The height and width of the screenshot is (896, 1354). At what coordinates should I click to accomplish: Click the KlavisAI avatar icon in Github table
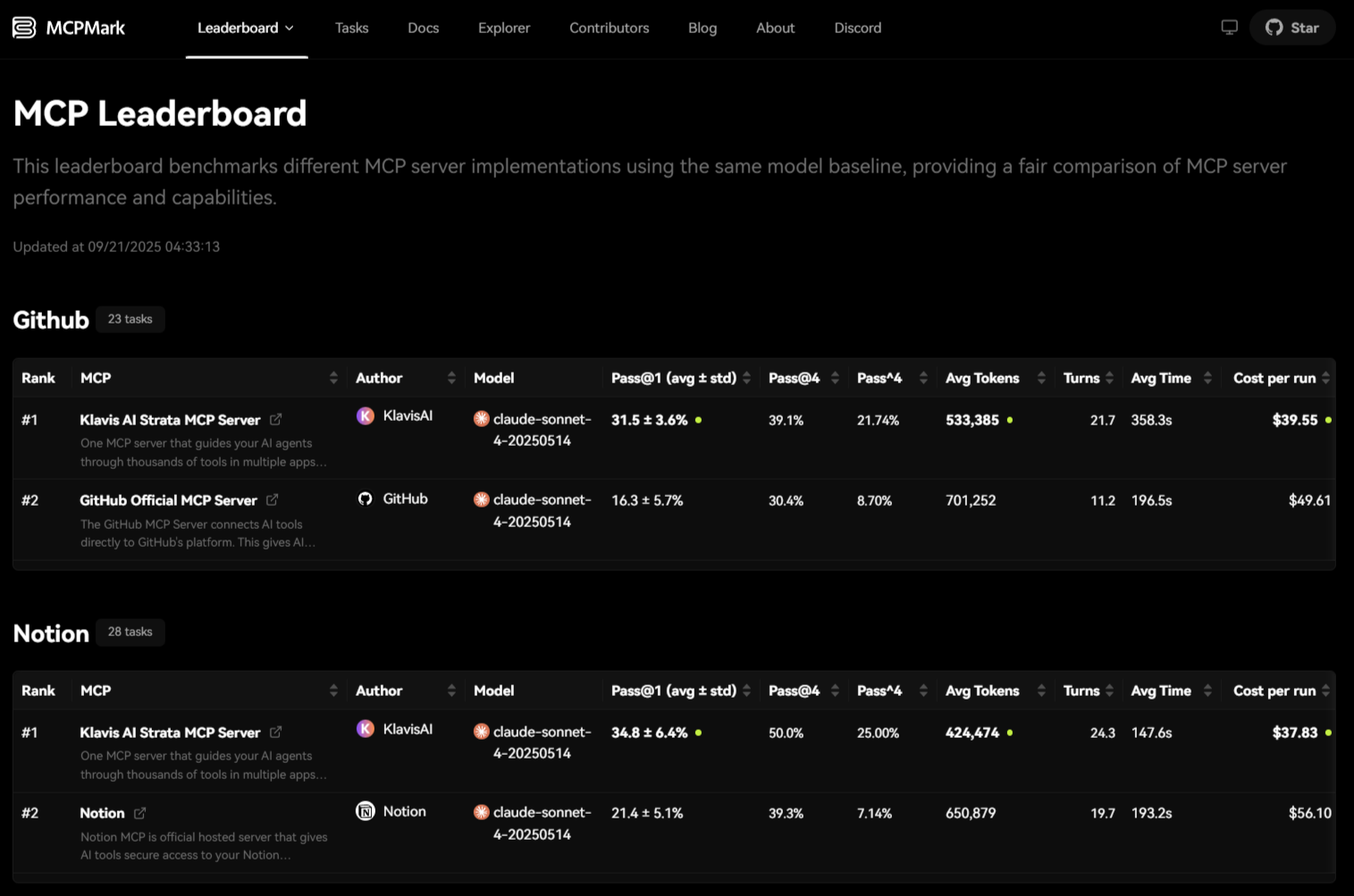(x=365, y=415)
